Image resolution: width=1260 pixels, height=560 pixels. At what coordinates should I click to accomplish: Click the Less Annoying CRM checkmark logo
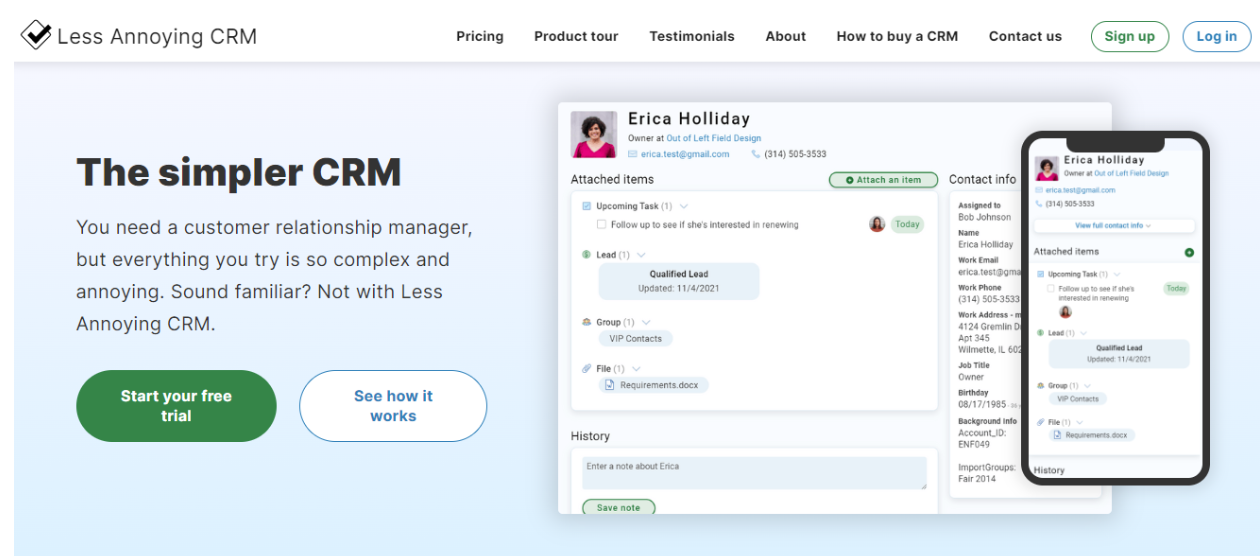click(36, 35)
